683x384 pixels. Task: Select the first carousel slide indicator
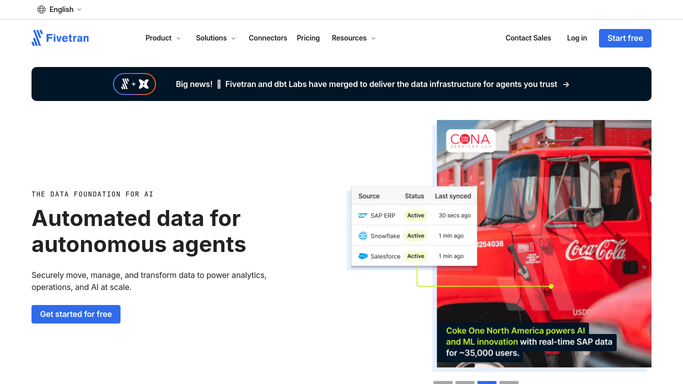point(443,382)
